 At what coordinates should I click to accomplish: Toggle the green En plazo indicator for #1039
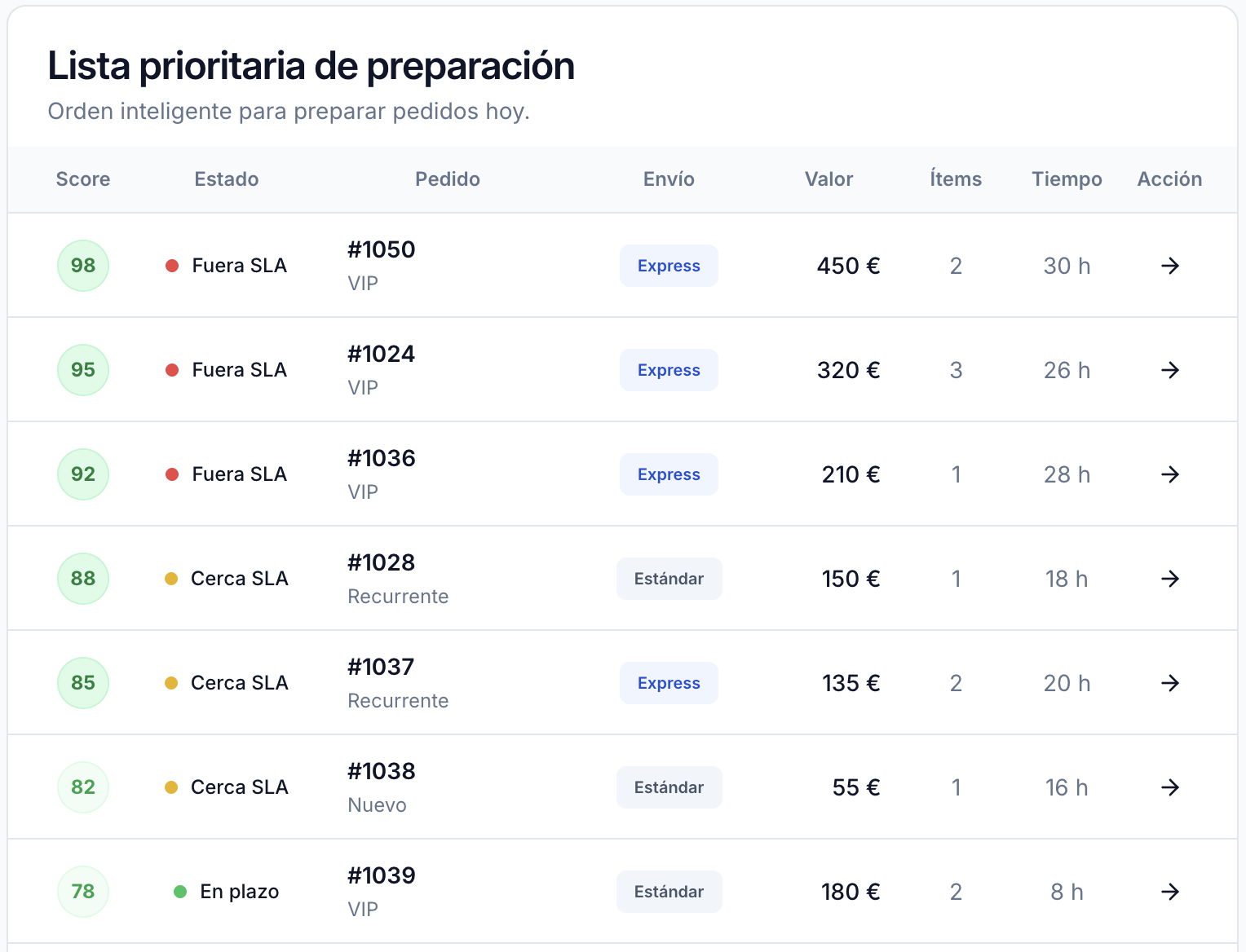180,892
